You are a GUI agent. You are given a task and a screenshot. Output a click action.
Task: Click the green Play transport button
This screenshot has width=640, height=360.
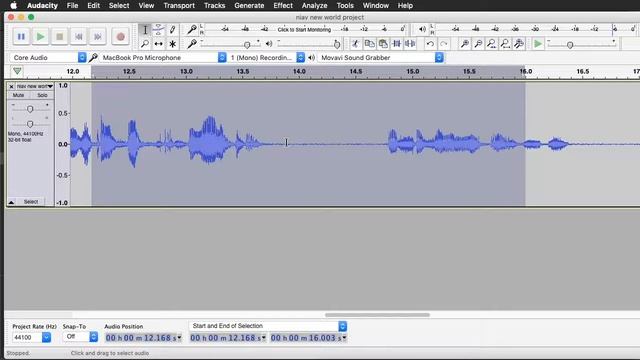[40, 37]
